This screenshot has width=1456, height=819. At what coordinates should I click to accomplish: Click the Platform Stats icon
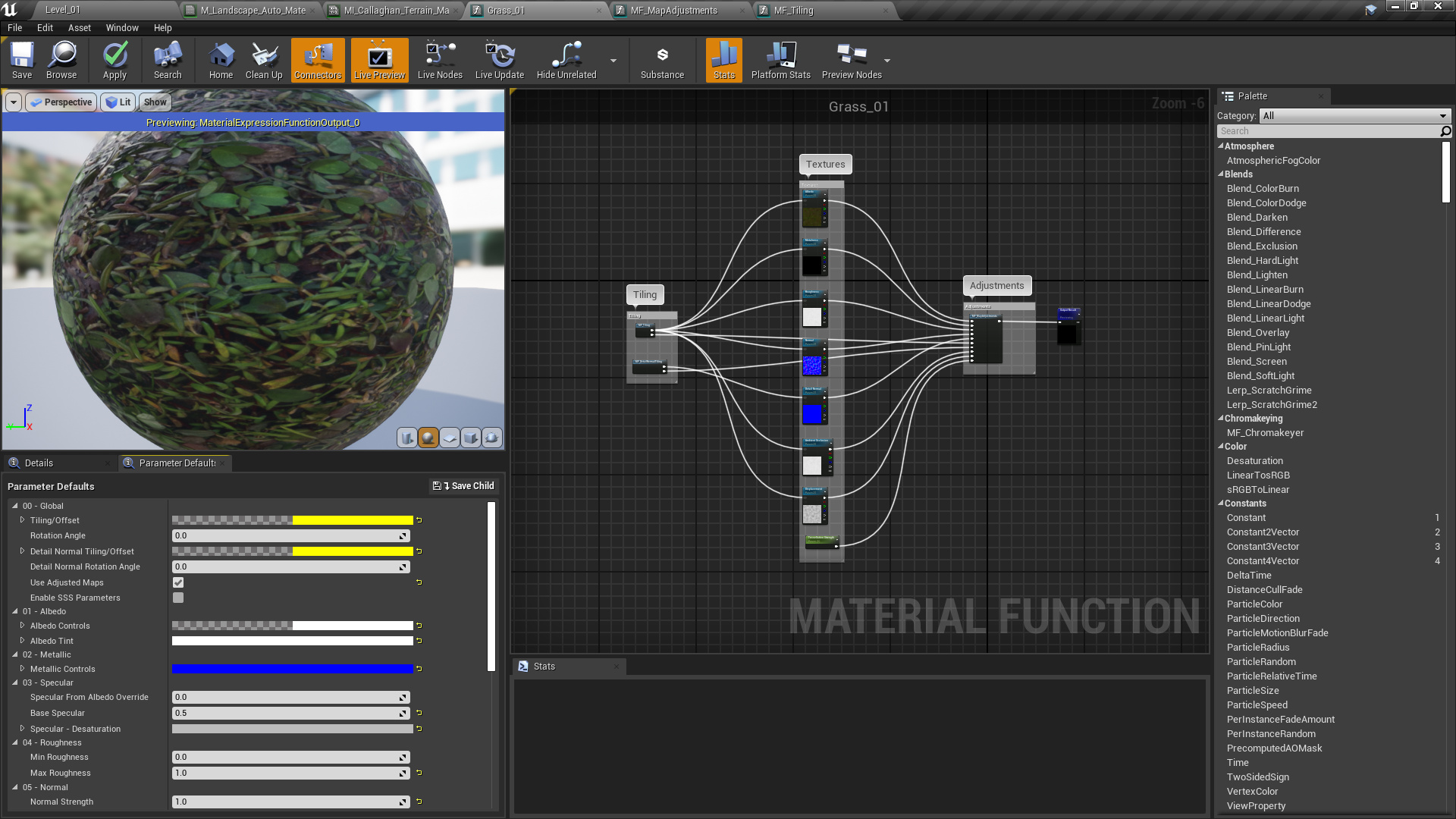tap(780, 60)
